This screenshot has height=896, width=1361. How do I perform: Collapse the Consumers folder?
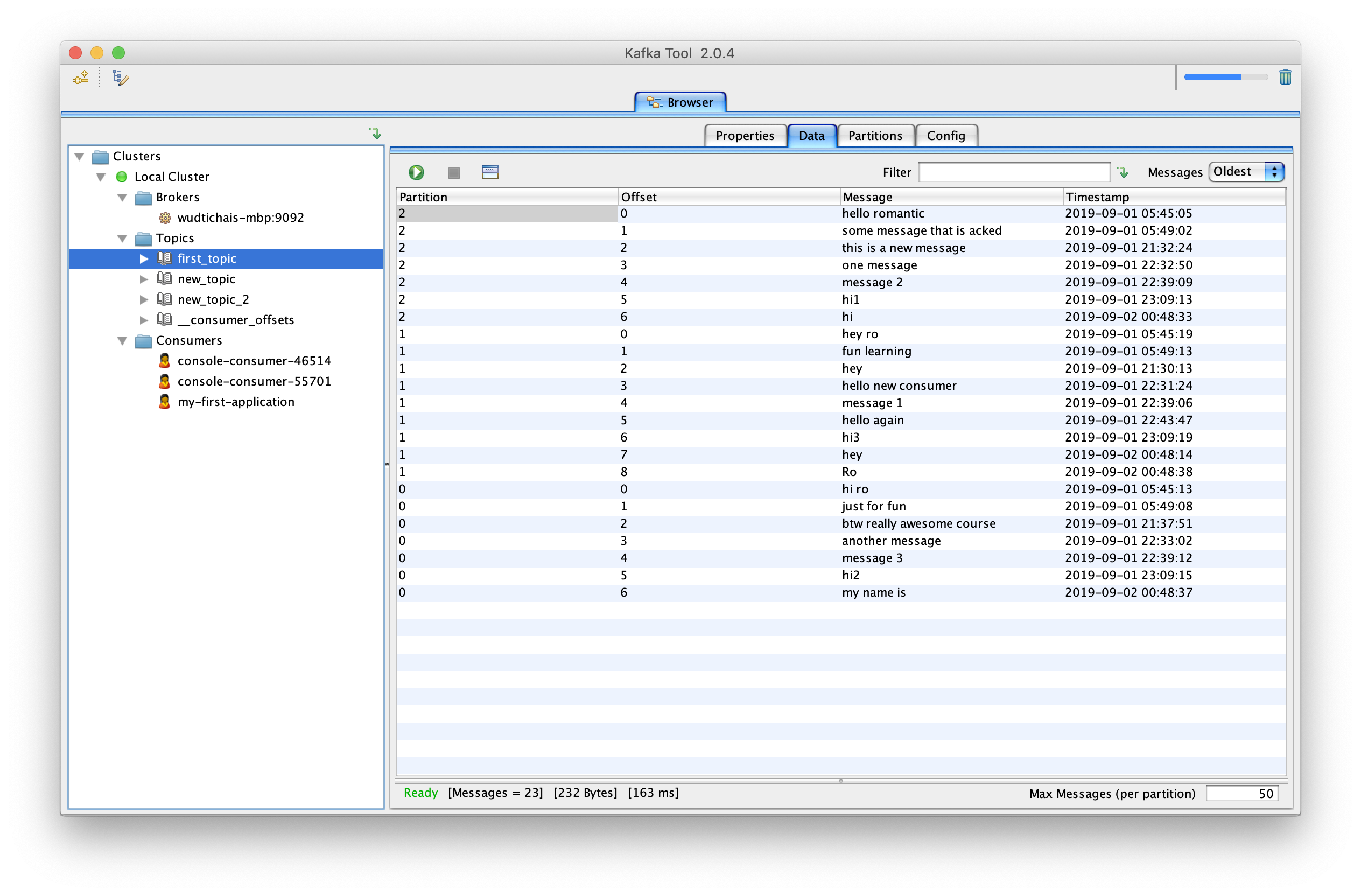tap(122, 341)
